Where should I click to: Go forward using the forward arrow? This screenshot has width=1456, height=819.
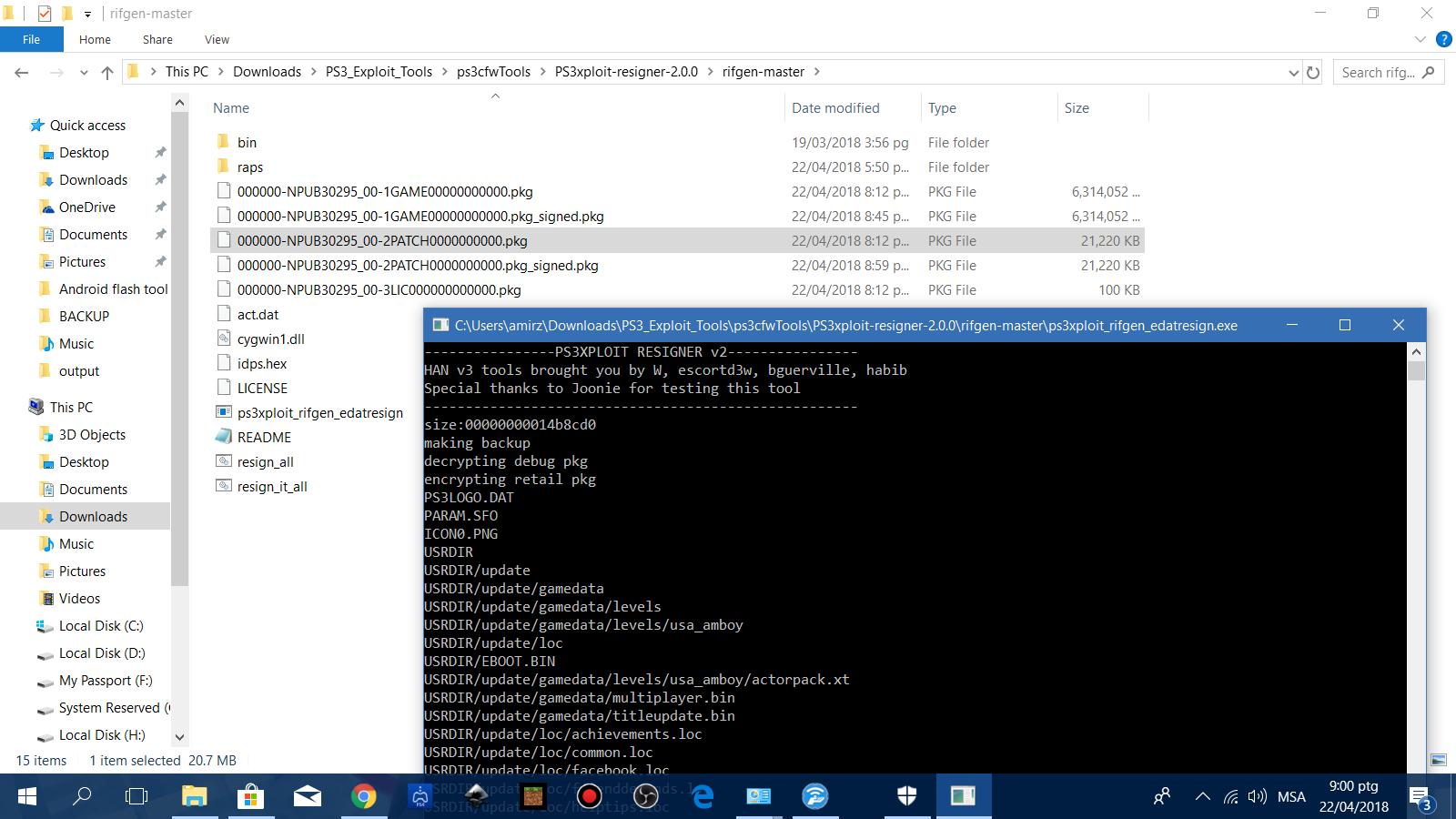point(56,72)
